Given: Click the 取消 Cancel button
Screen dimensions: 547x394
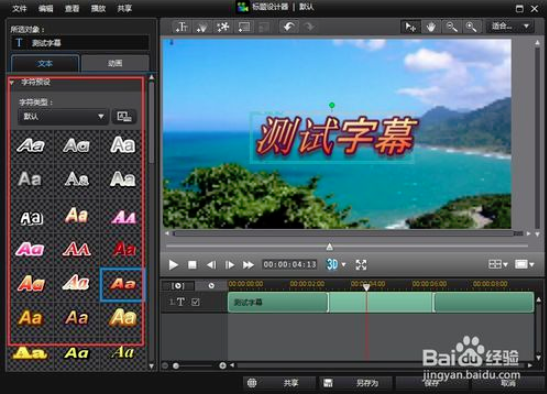Looking at the screenshot, I should [x=508, y=383].
